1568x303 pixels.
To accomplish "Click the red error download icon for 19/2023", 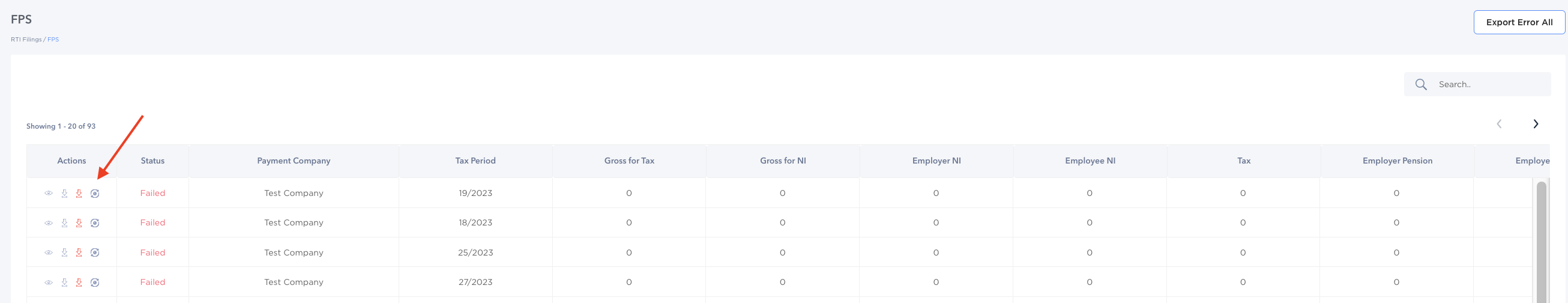I will coord(79,193).
